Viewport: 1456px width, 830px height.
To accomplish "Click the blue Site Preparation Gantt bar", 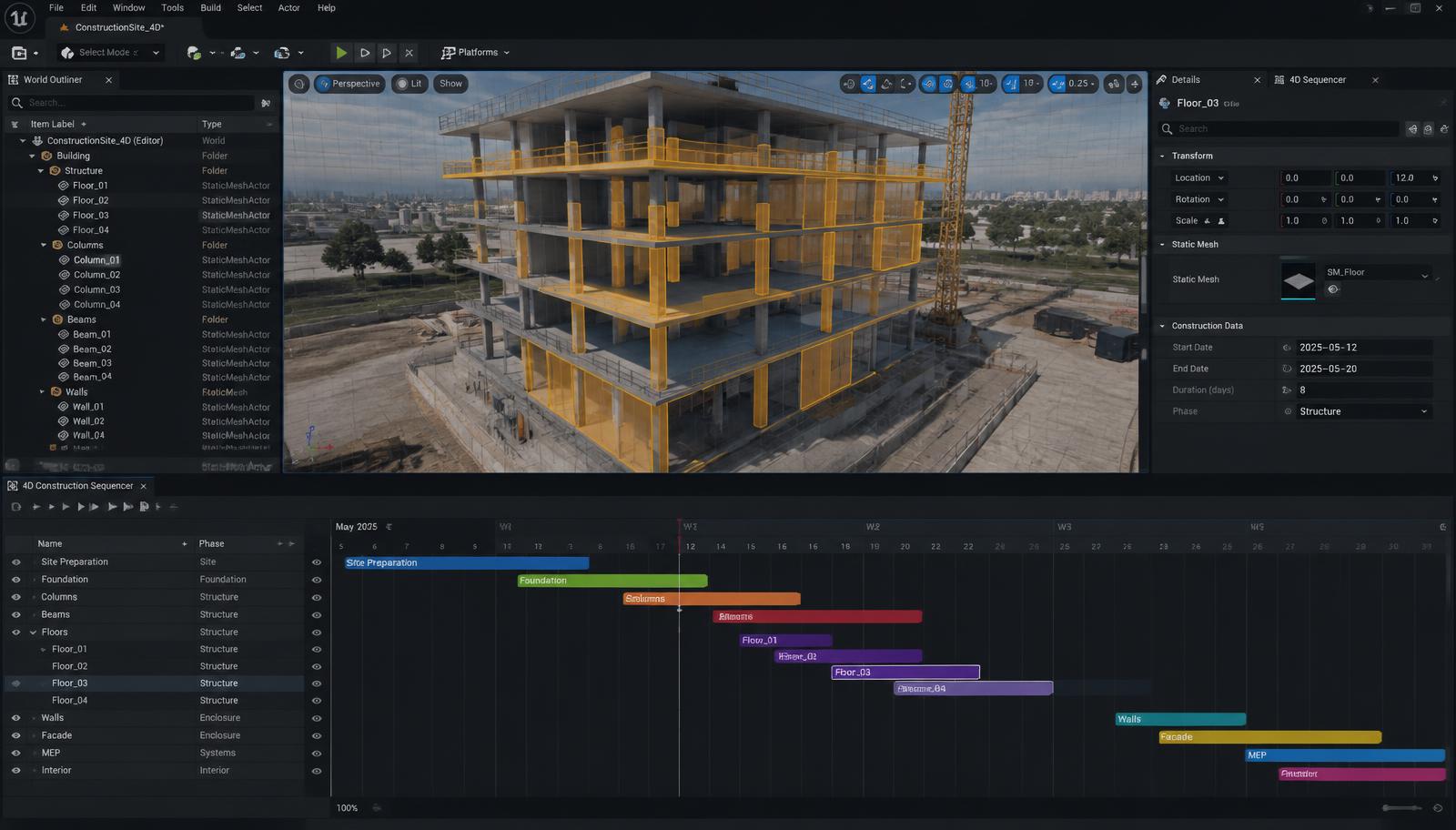I will (467, 563).
